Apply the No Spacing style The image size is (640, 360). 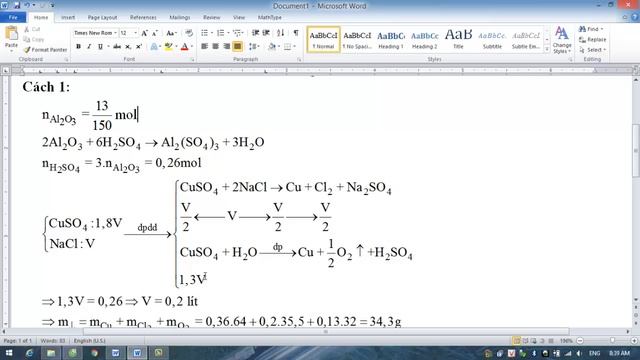tap(357, 40)
